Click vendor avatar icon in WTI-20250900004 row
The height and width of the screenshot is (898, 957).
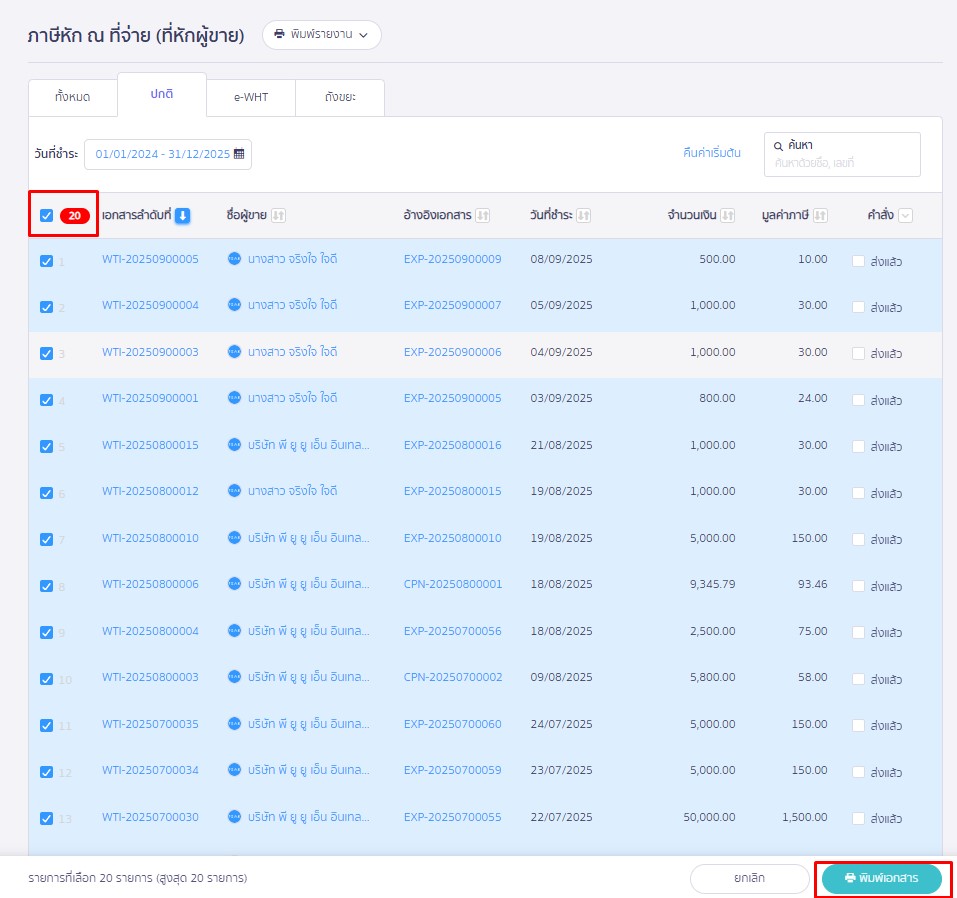tap(234, 305)
